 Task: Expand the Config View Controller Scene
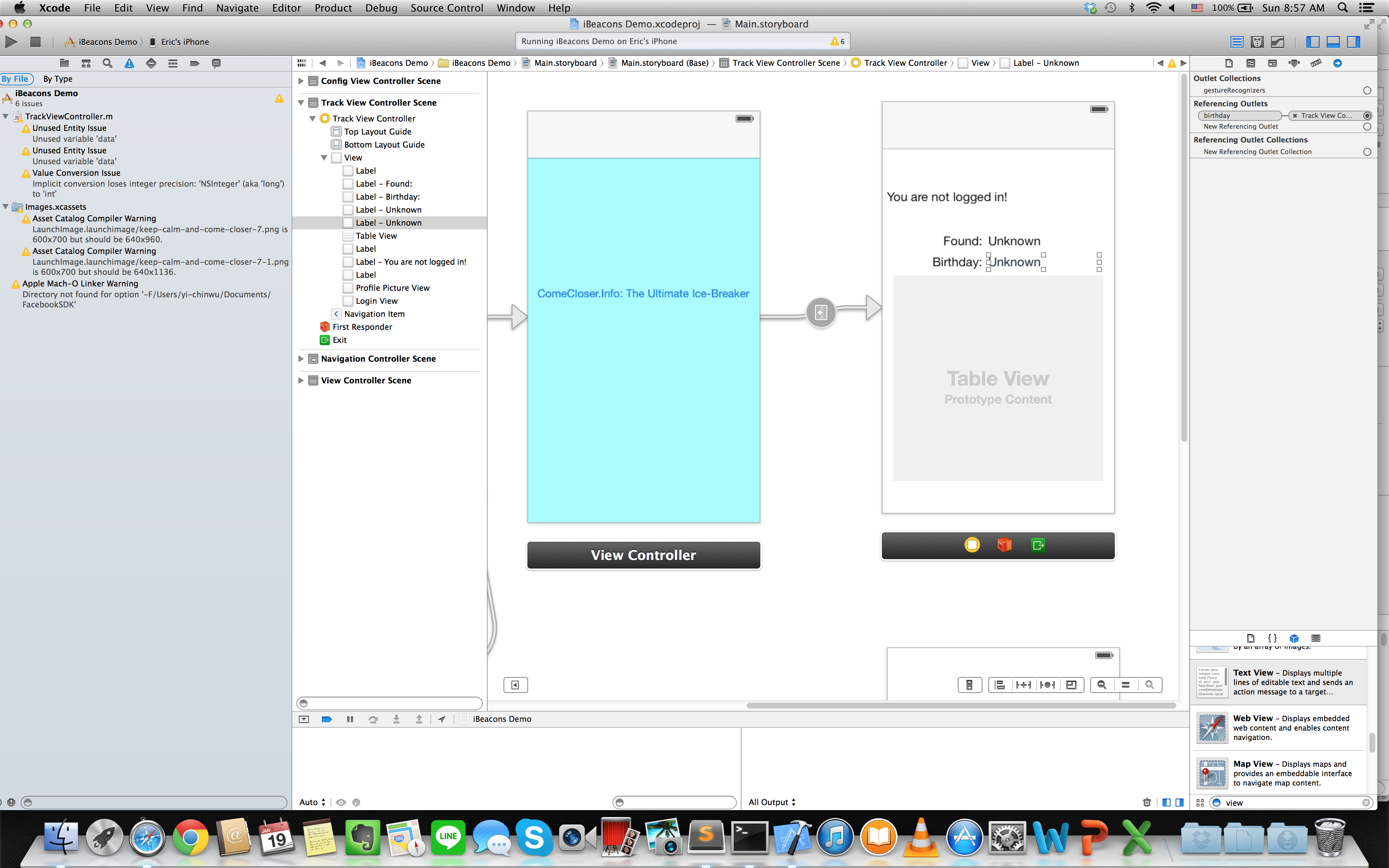(x=301, y=81)
